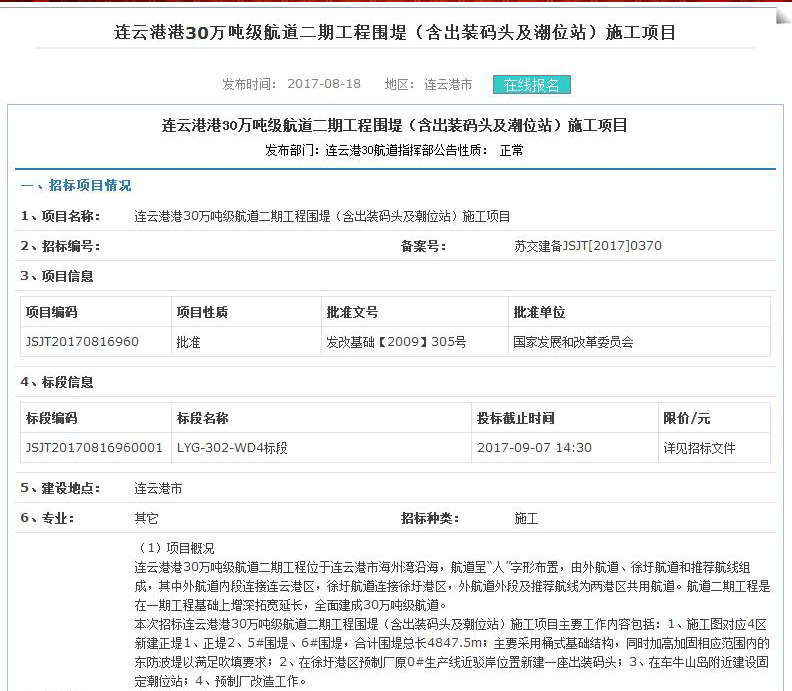Screen dimensions: 792x691
Task: Click the project code JSJT20170816960 cell
Action: (82, 342)
